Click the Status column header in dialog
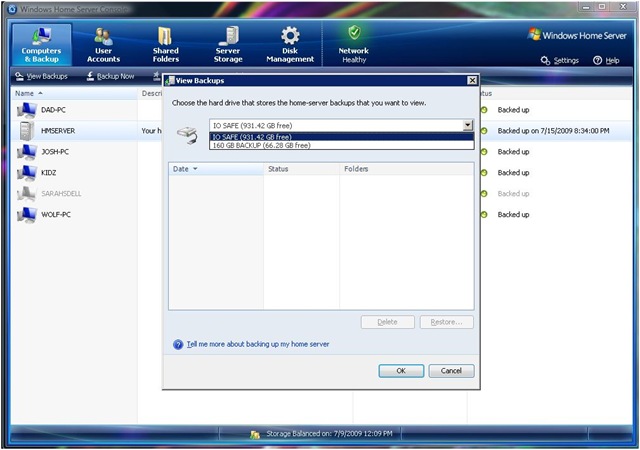640x450 pixels. [301, 169]
